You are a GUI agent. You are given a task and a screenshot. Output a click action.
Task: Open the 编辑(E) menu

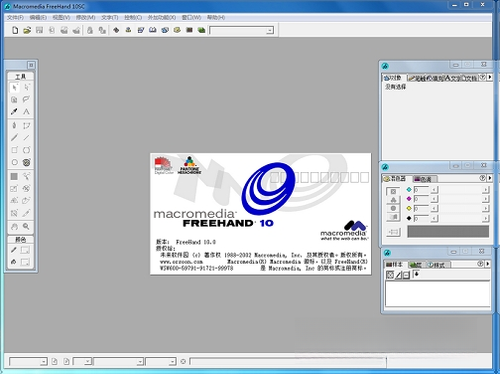point(38,17)
